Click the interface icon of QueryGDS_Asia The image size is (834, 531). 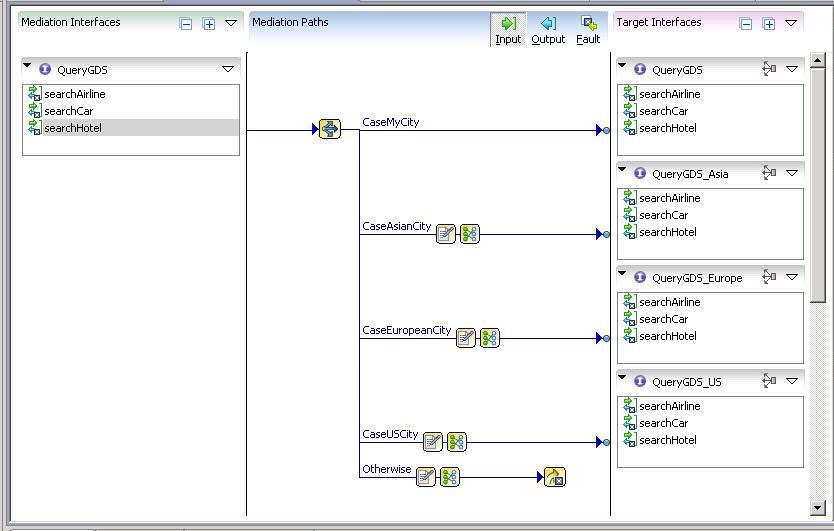(640, 173)
